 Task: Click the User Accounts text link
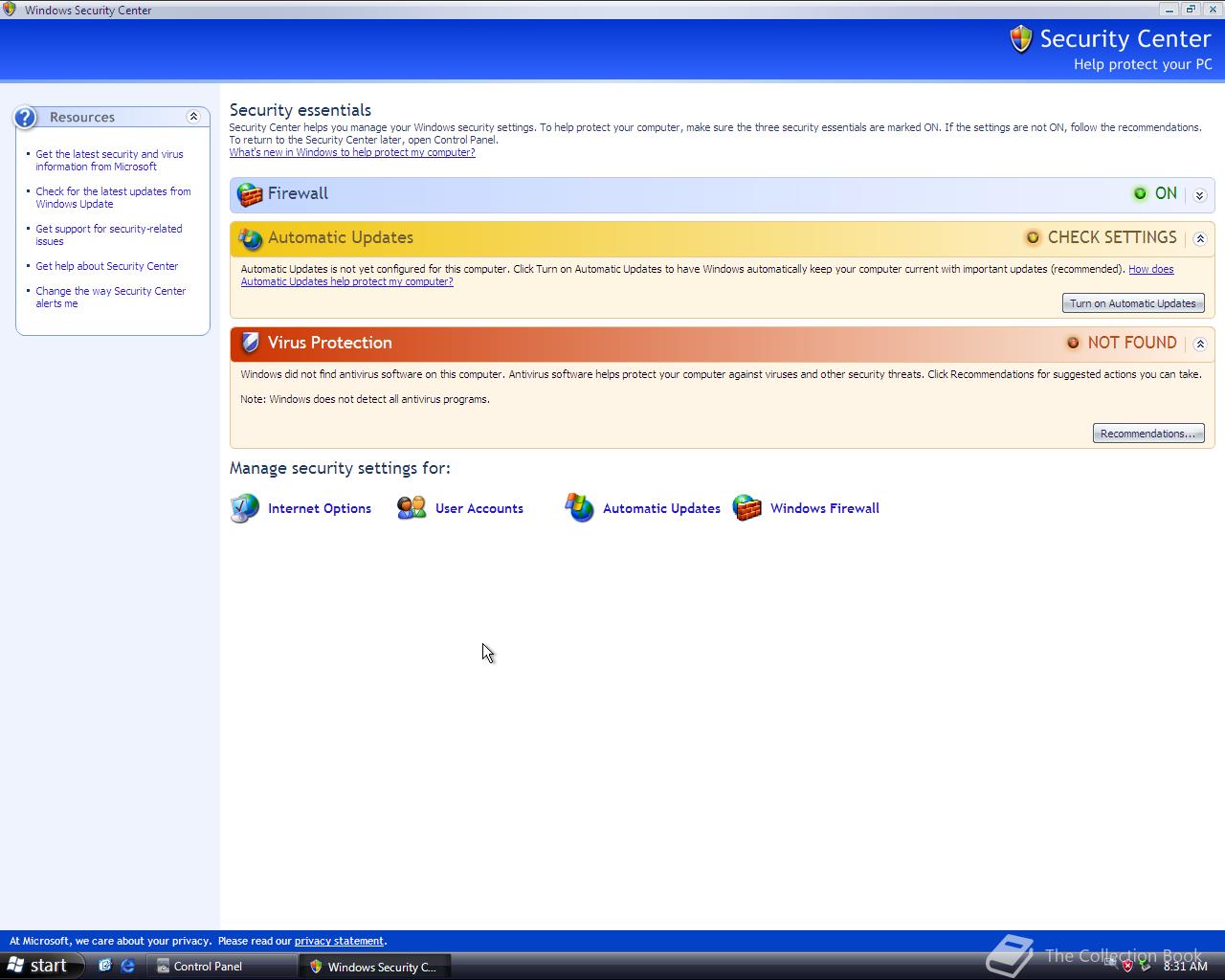coord(479,508)
